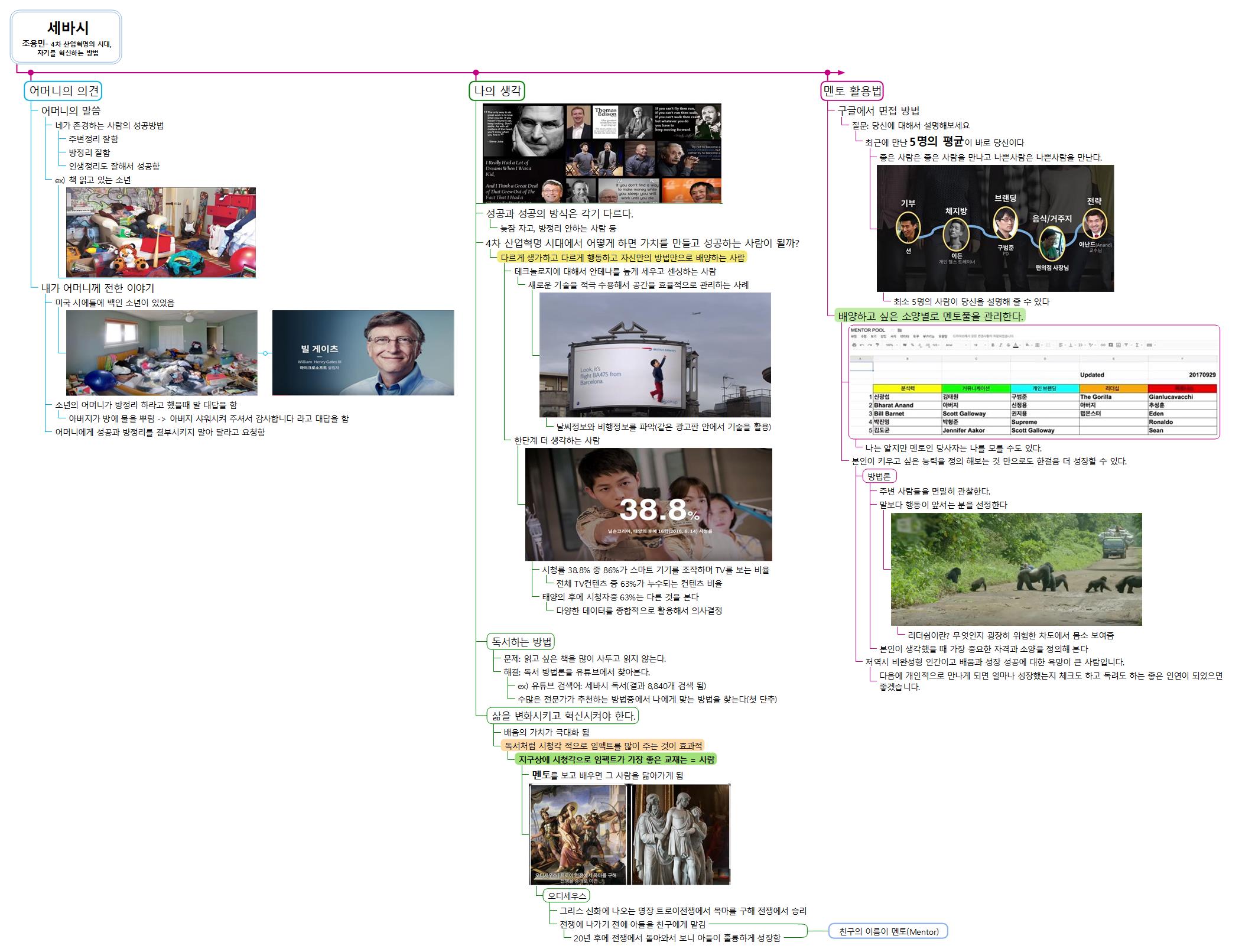Open the 38.8% drama ratings image
The height and width of the screenshot is (952, 1242).
(648, 504)
